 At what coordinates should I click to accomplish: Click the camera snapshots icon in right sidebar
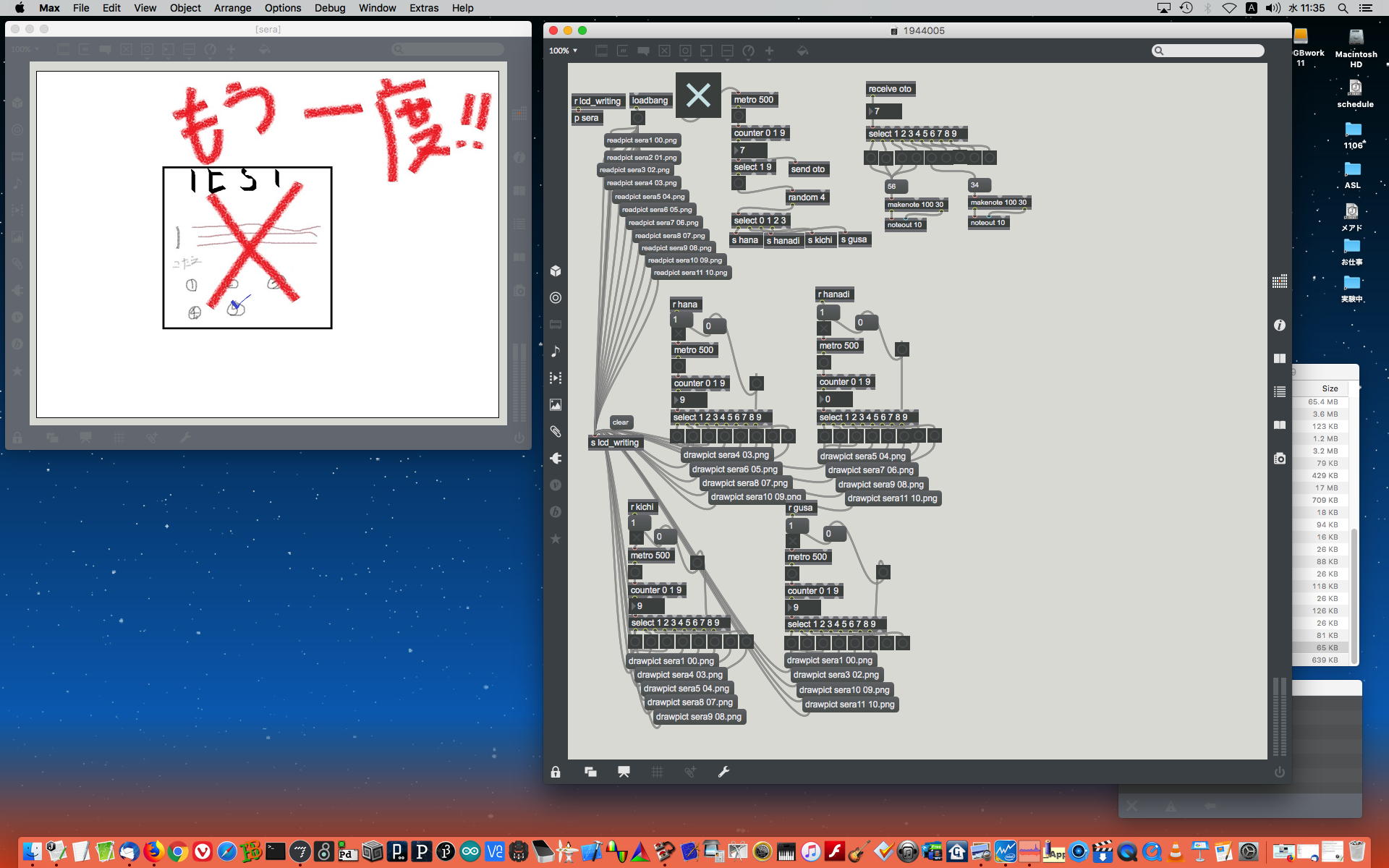click(x=1279, y=459)
